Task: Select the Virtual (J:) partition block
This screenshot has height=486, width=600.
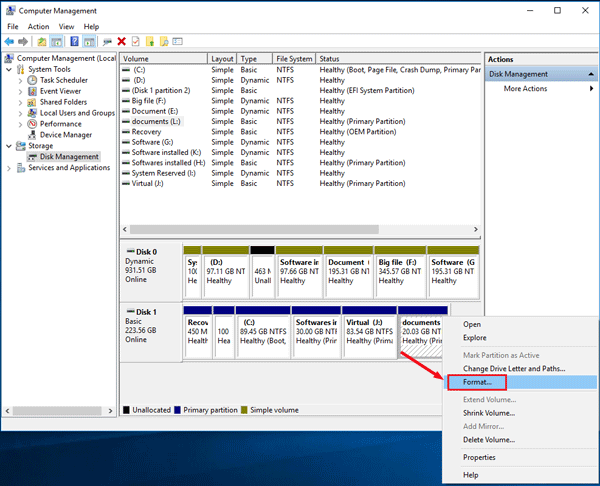Action: click(370, 331)
